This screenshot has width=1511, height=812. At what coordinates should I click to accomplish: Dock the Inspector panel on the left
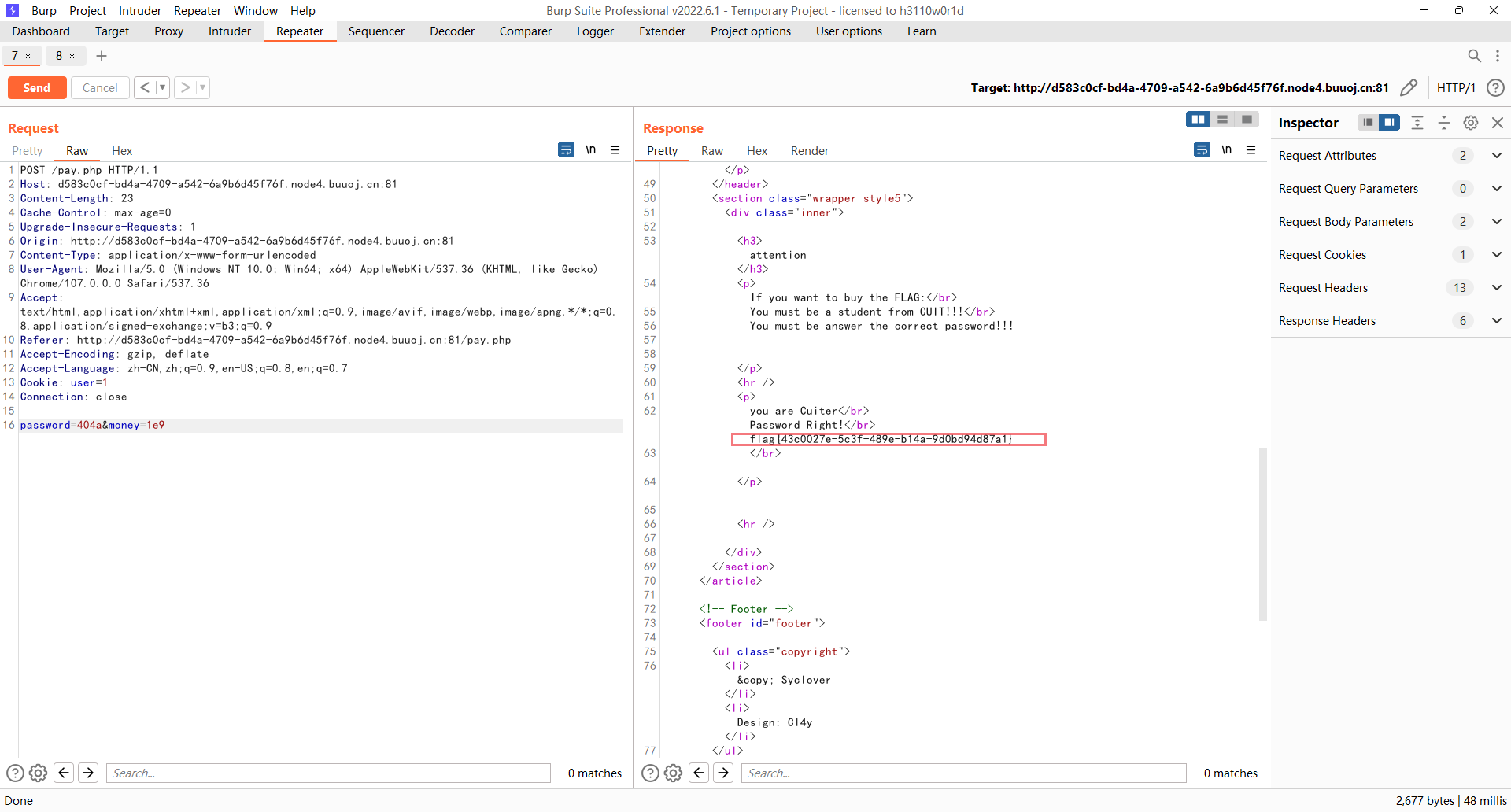tap(1368, 122)
